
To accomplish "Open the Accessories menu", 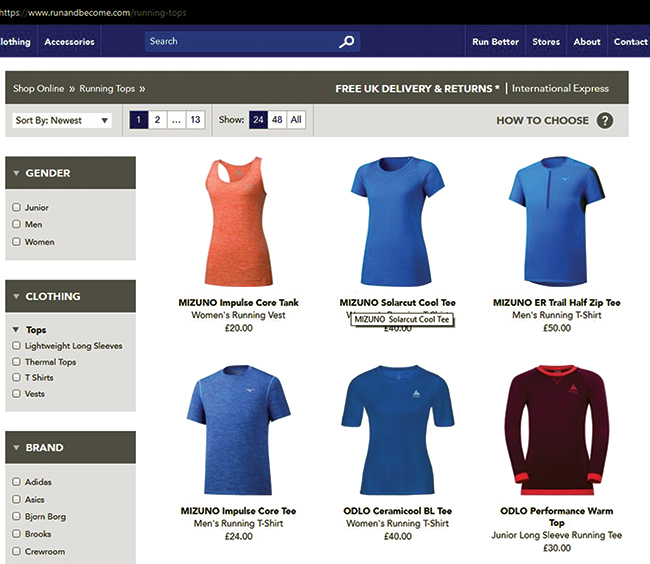I will 69,41.
